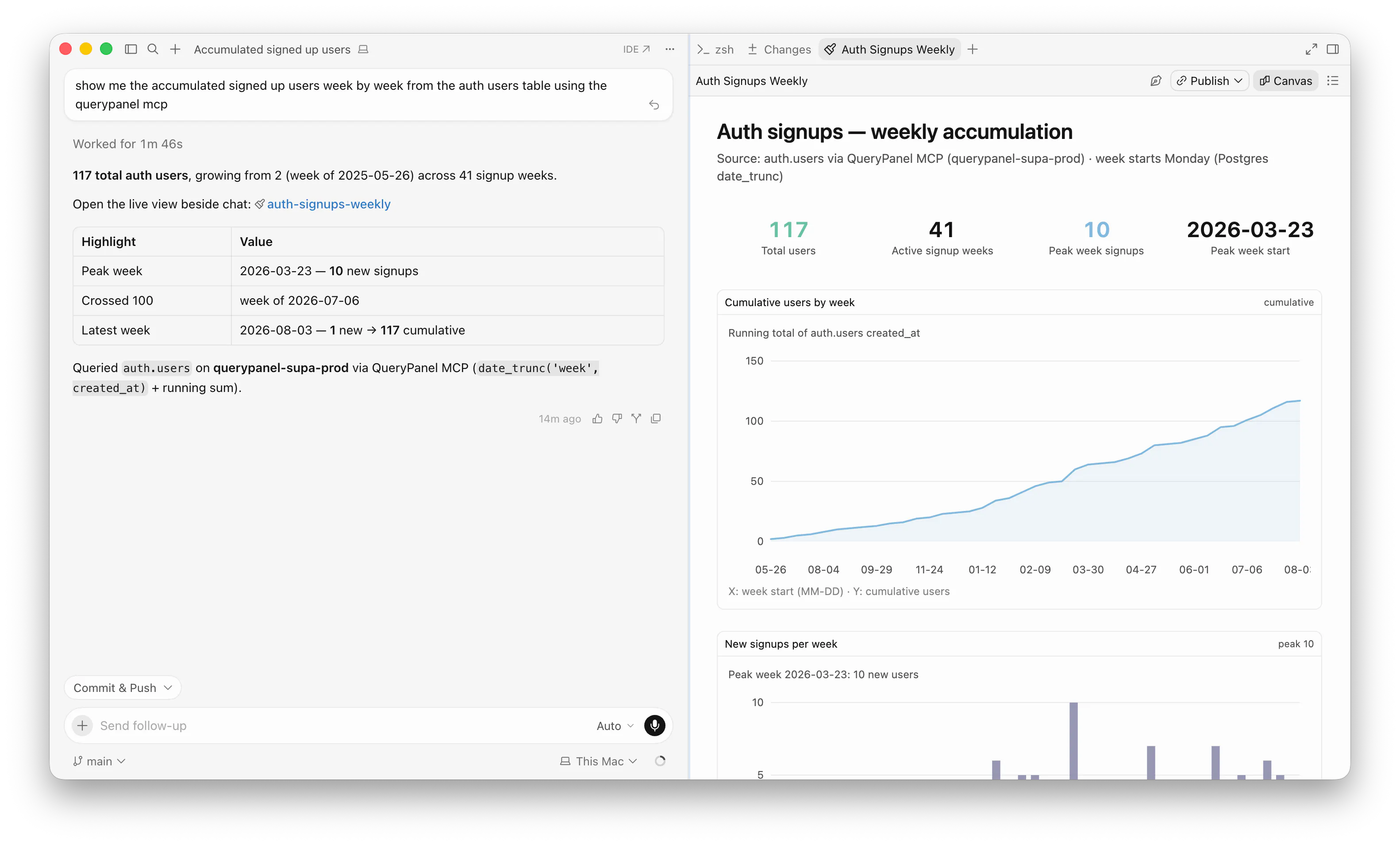
Task: Toggle the right side panel icon
Action: [1333, 50]
